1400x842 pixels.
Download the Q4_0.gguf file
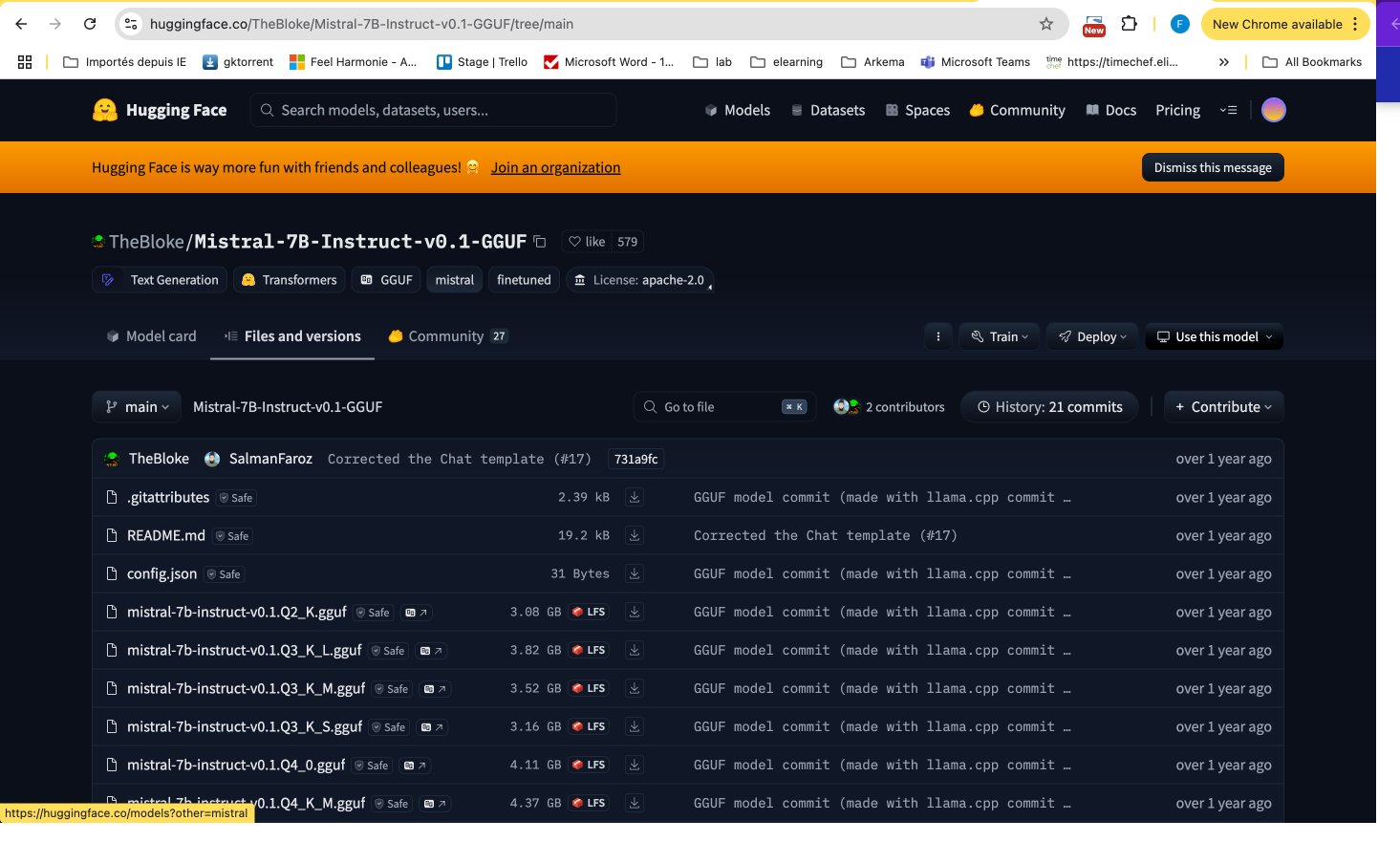pyautogui.click(x=635, y=765)
